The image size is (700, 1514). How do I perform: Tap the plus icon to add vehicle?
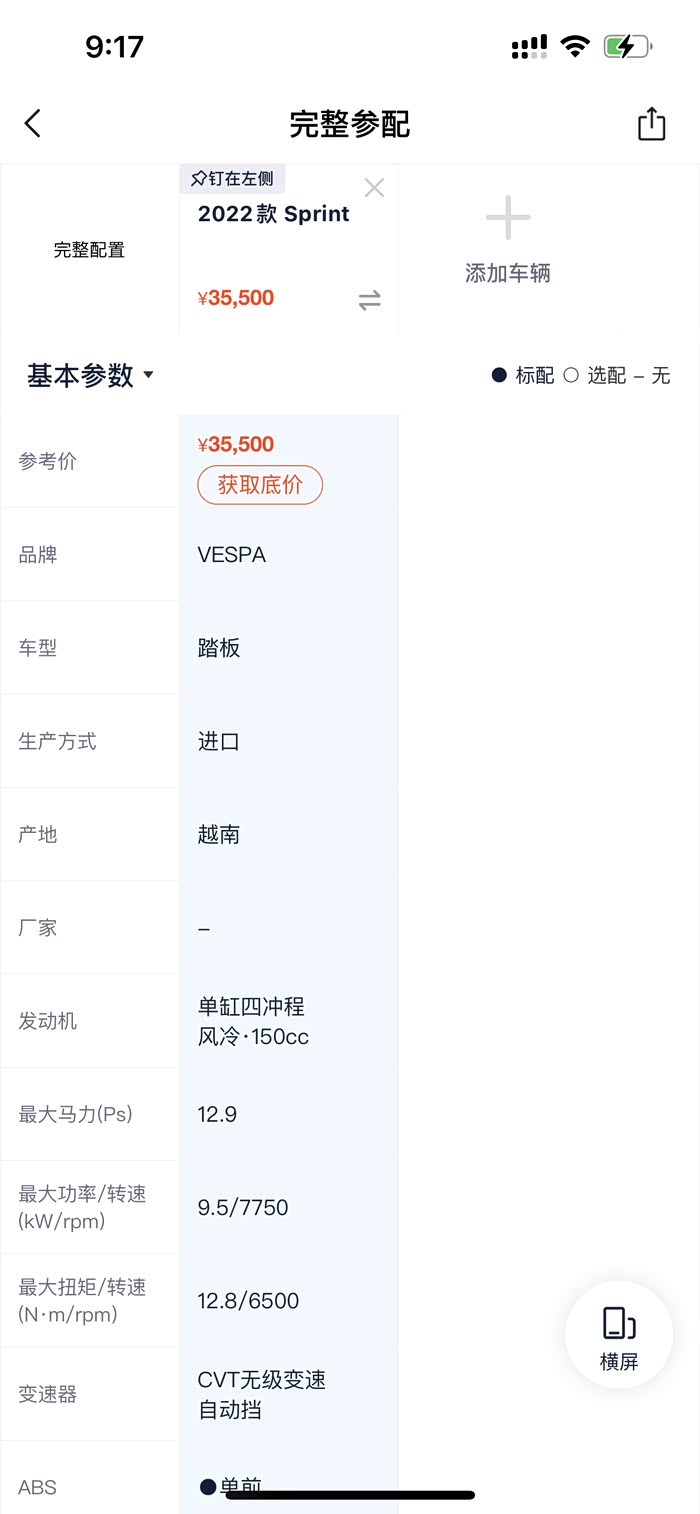[x=508, y=218]
